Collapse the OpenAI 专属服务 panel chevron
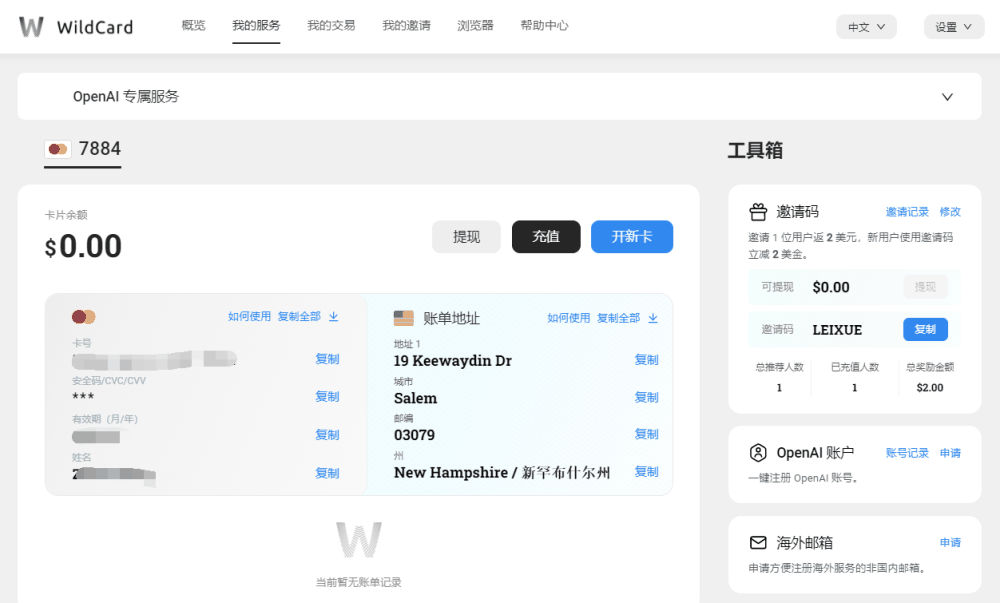 tap(947, 97)
